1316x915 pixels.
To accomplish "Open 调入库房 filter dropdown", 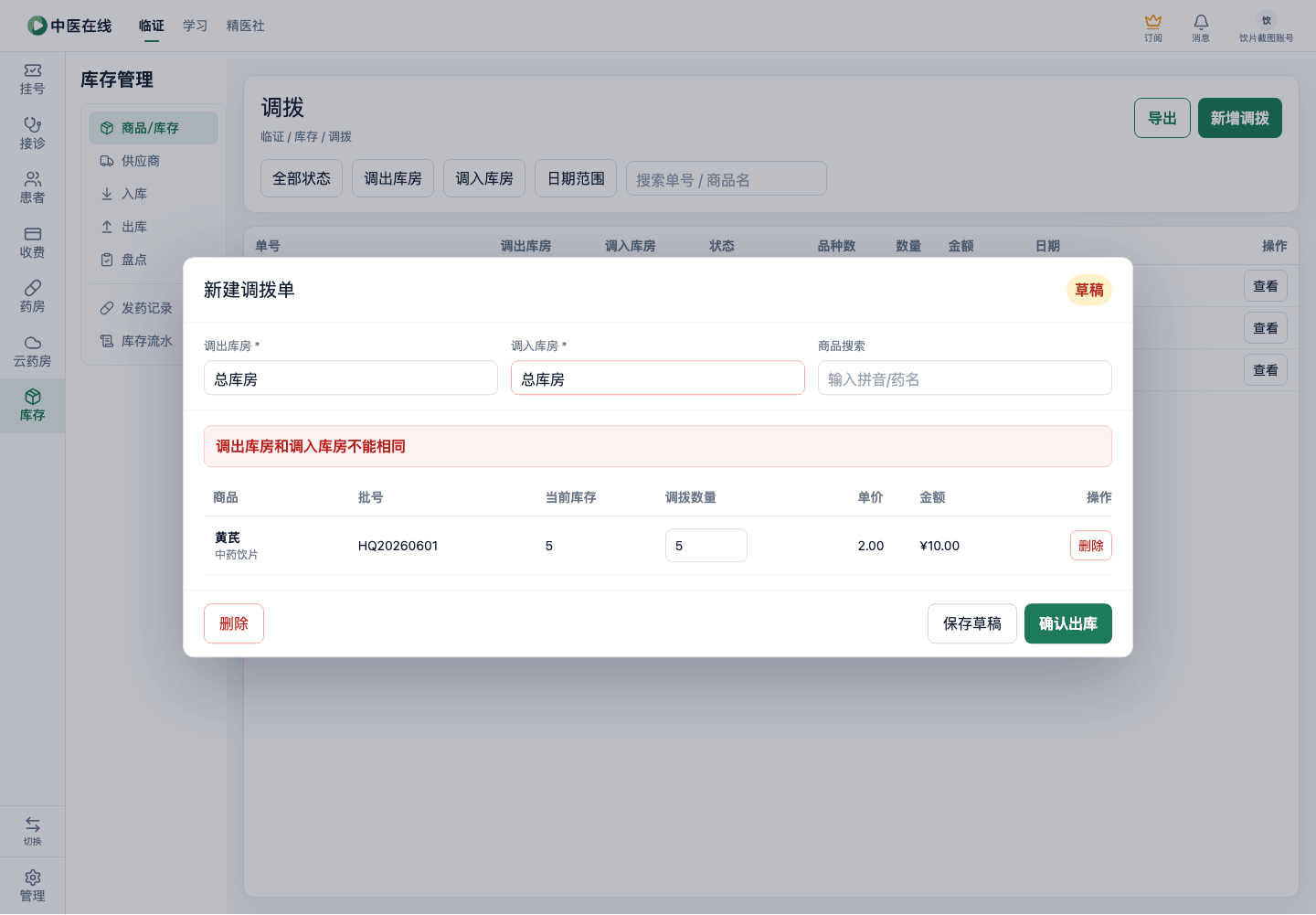I will (x=484, y=178).
